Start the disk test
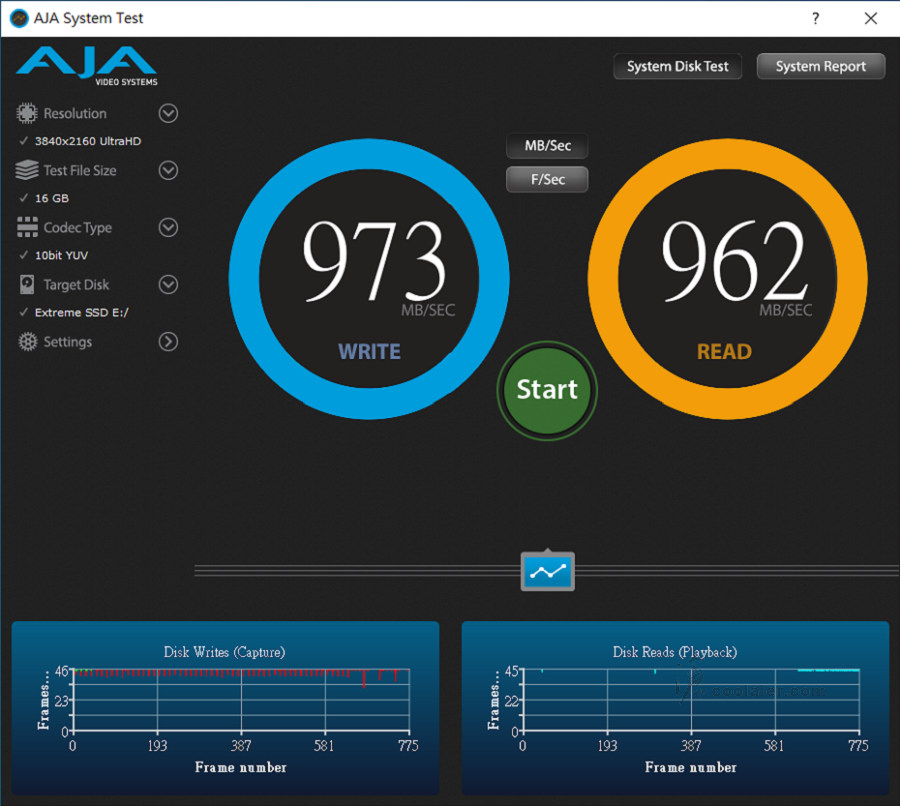 coord(547,390)
